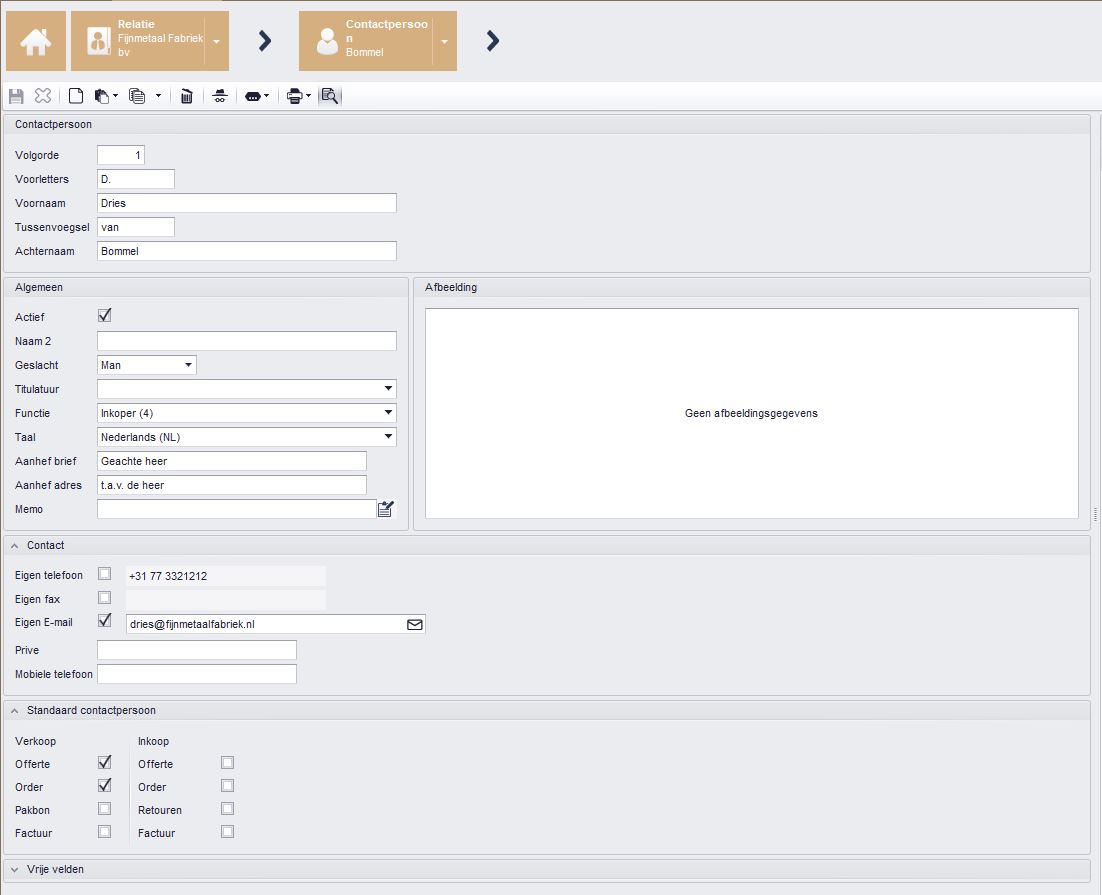Open the Functie dropdown showing Inkoper
1102x895 pixels.
(247, 413)
